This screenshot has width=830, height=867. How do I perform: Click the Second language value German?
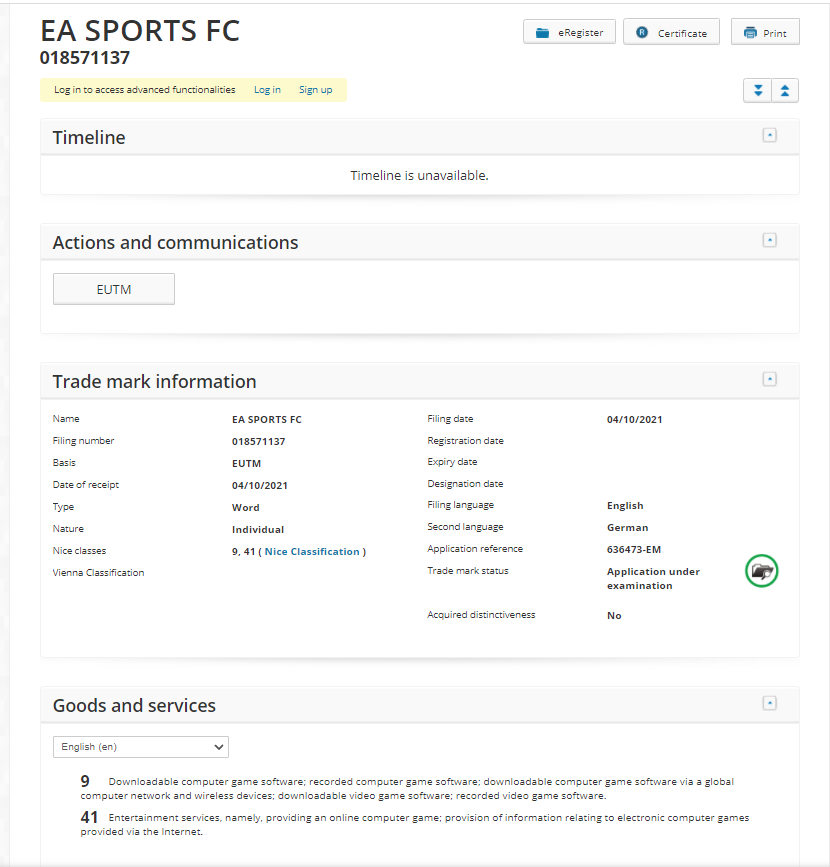point(627,527)
